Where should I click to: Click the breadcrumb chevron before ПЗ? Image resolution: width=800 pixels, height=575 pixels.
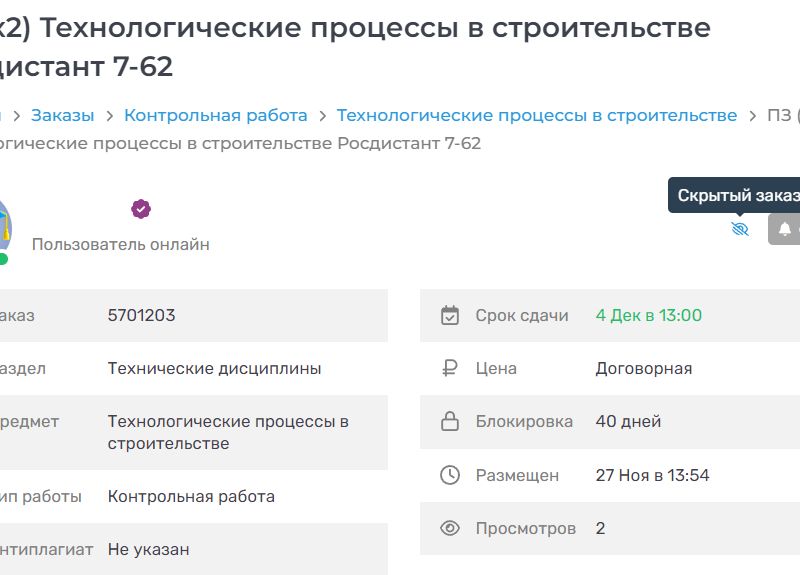[752, 116]
